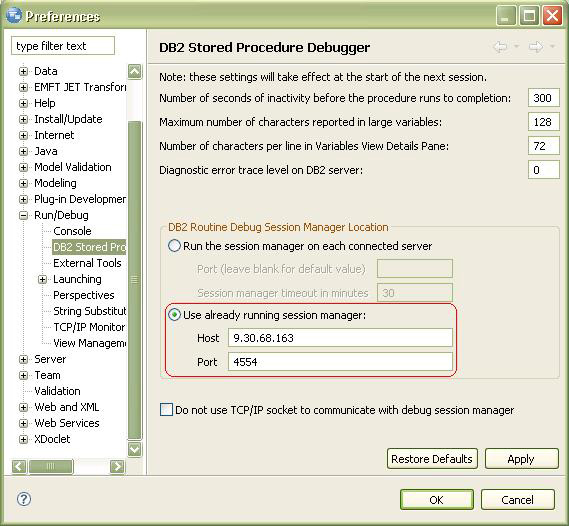Click the Port field containing 4554
This screenshot has height=526, width=569.
pos(340,362)
